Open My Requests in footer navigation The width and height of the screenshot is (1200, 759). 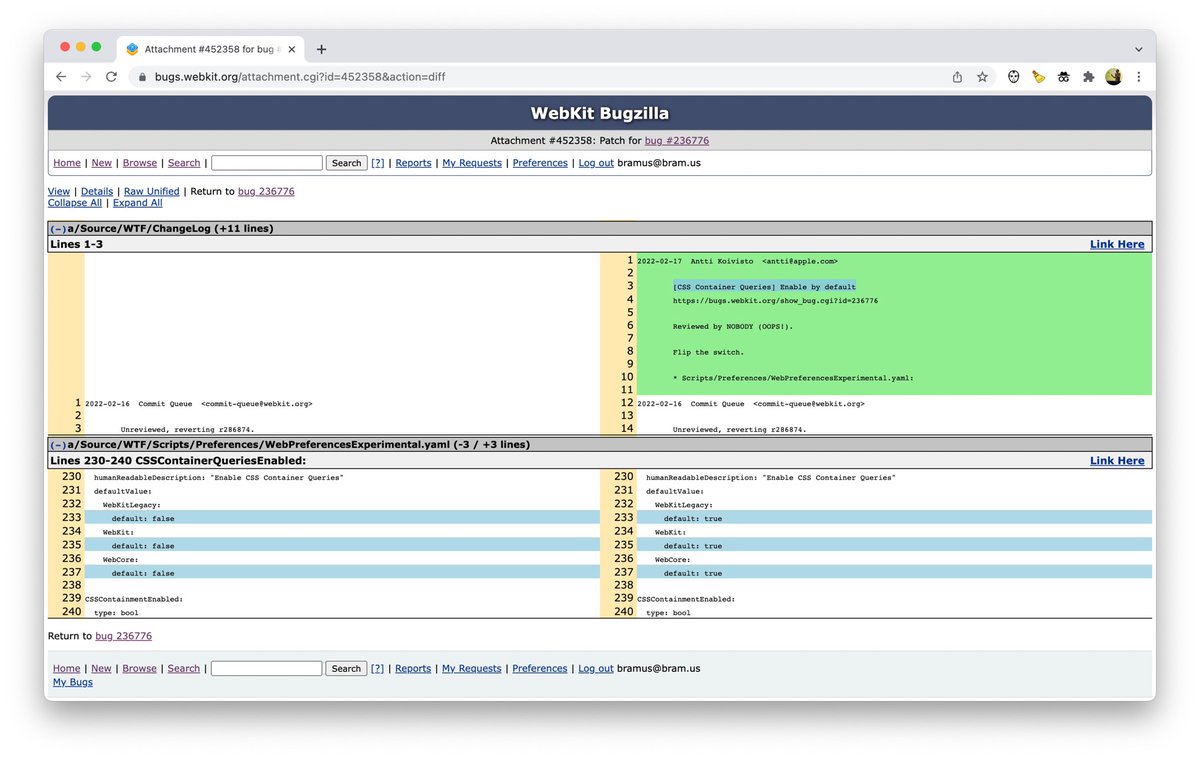tap(472, 669)
